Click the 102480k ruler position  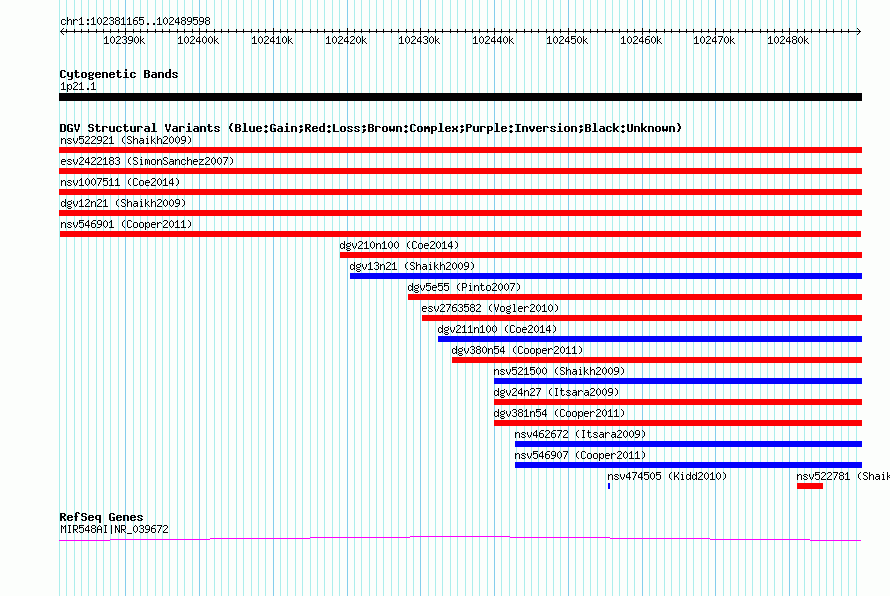(x=788, y=40)
